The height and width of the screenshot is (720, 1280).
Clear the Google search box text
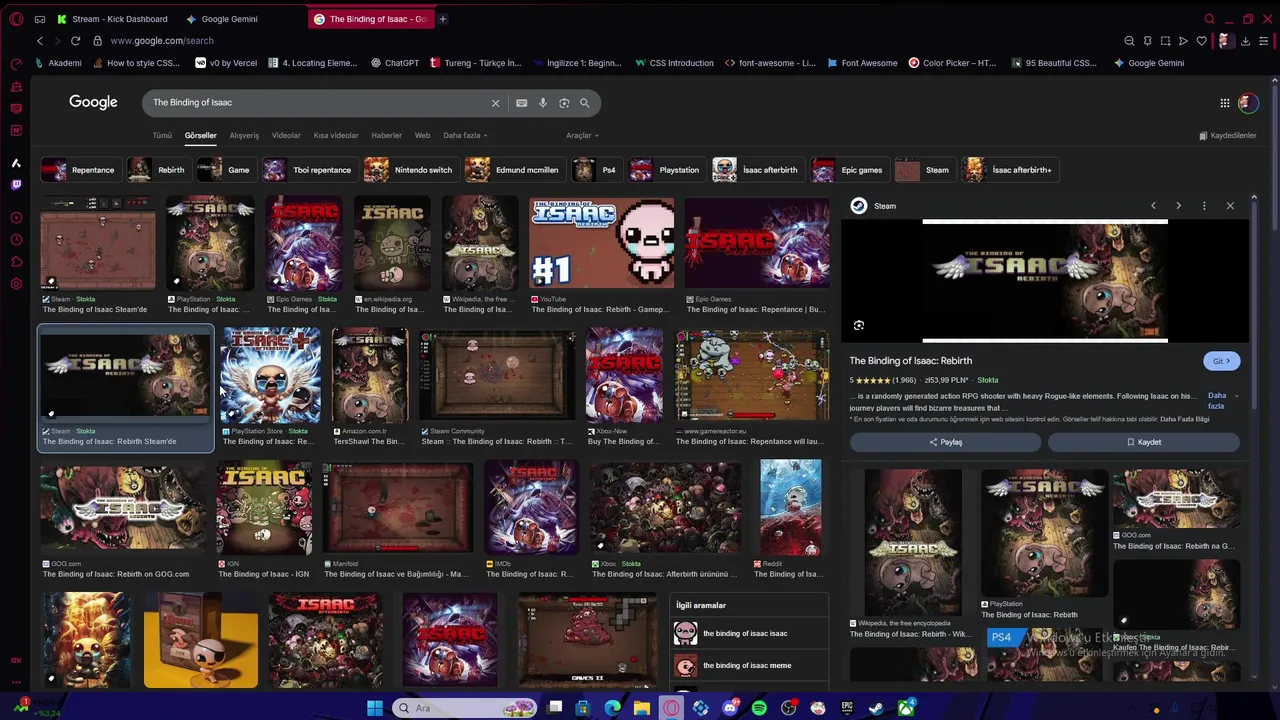coord(495,103)
